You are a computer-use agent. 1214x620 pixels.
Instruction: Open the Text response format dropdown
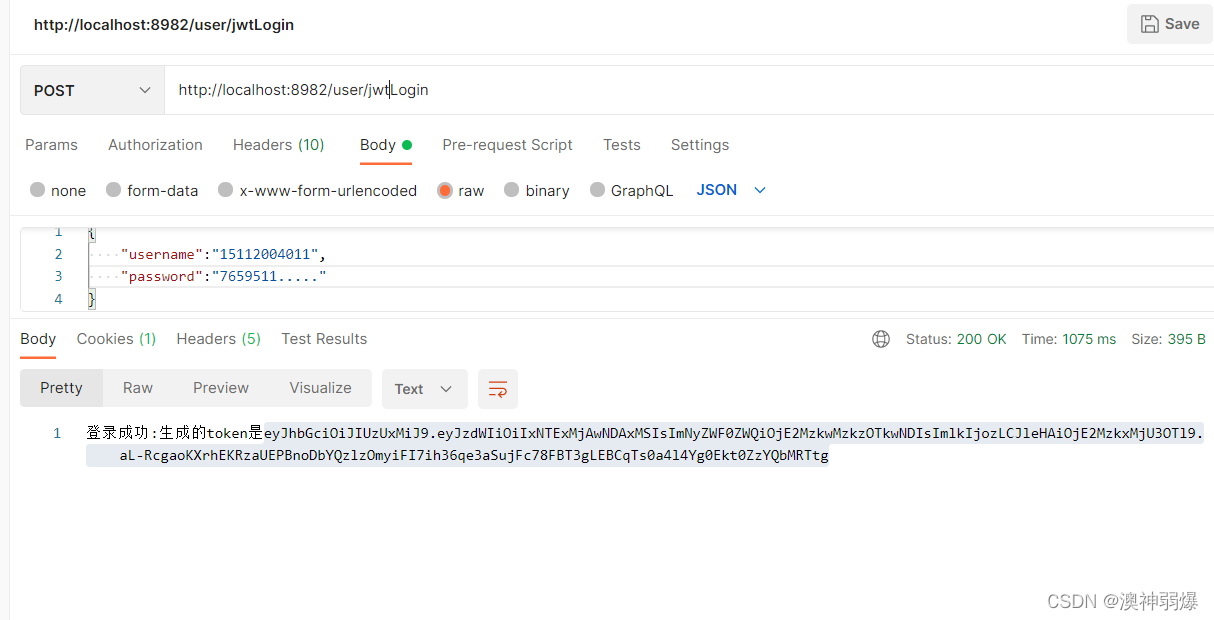(424, 389)
